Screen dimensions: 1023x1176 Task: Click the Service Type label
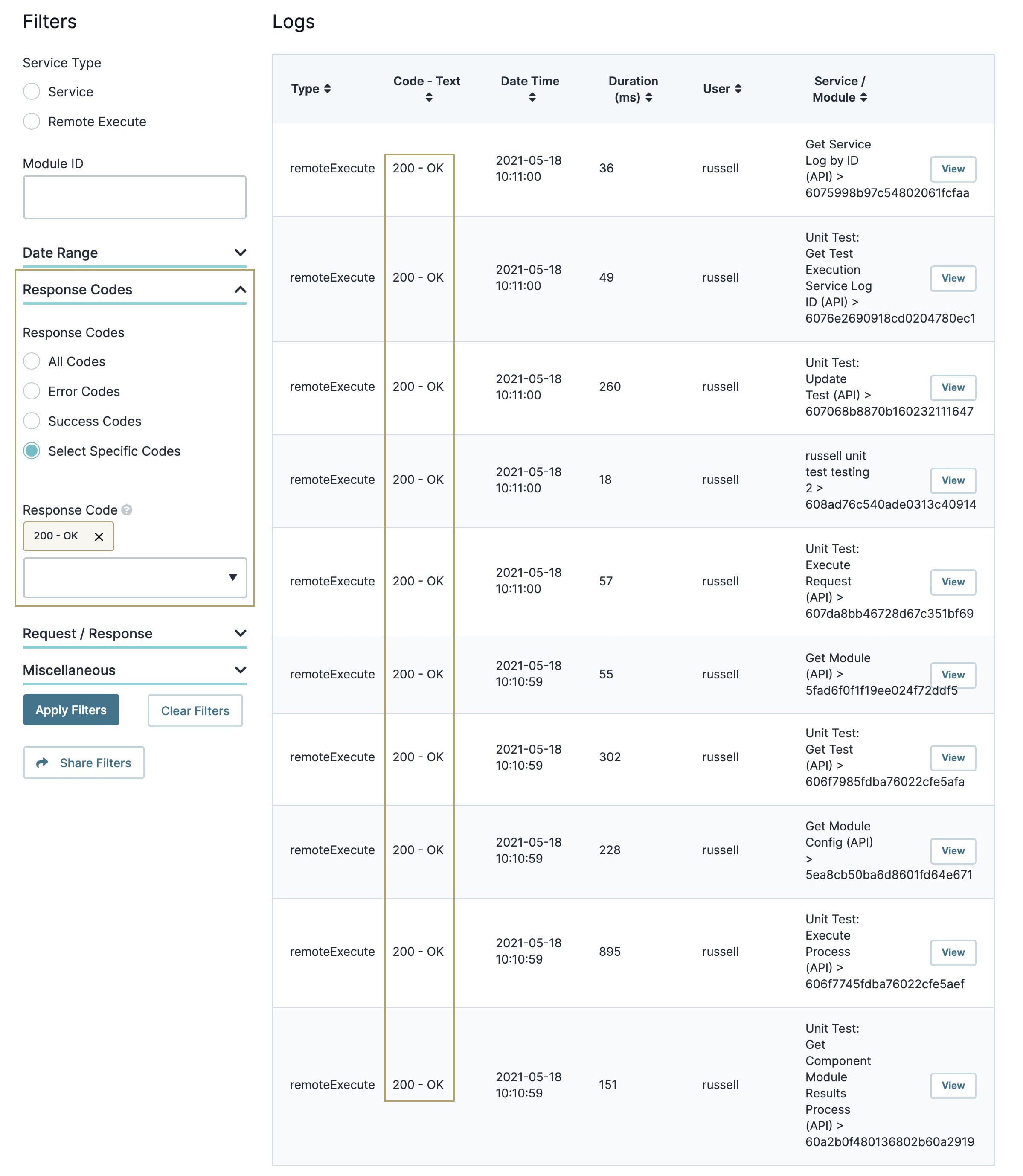point(62,63)
